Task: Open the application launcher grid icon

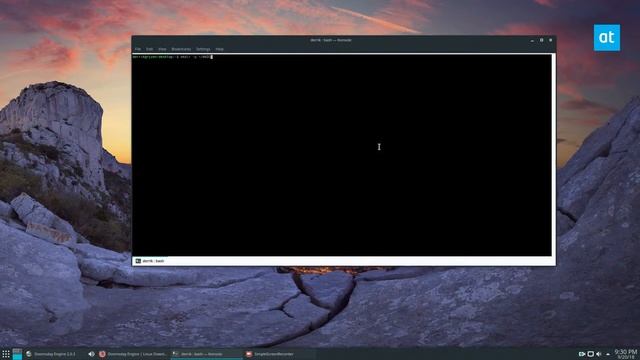Action: (x=6, y=354)
